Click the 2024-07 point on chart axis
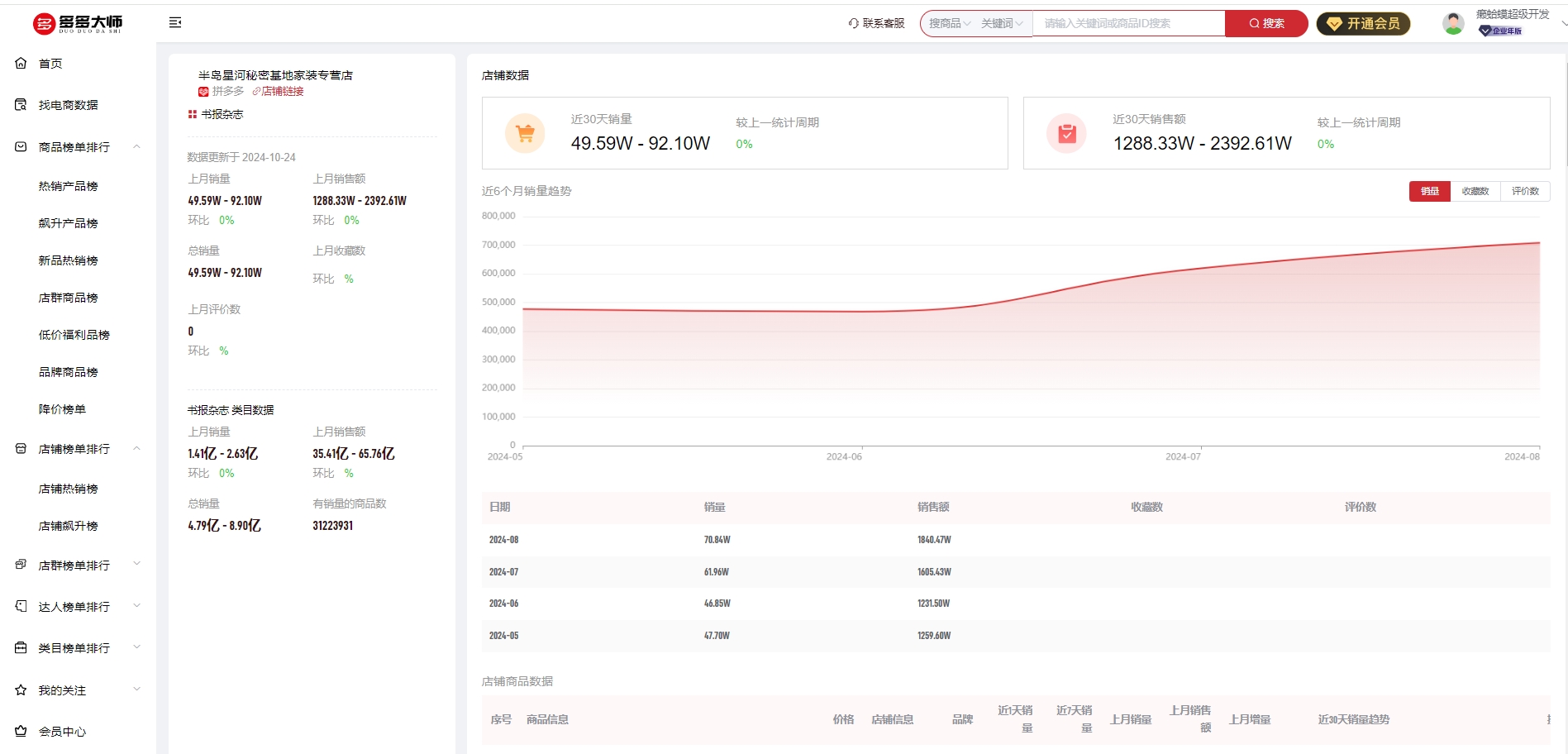 point(1183,456)
